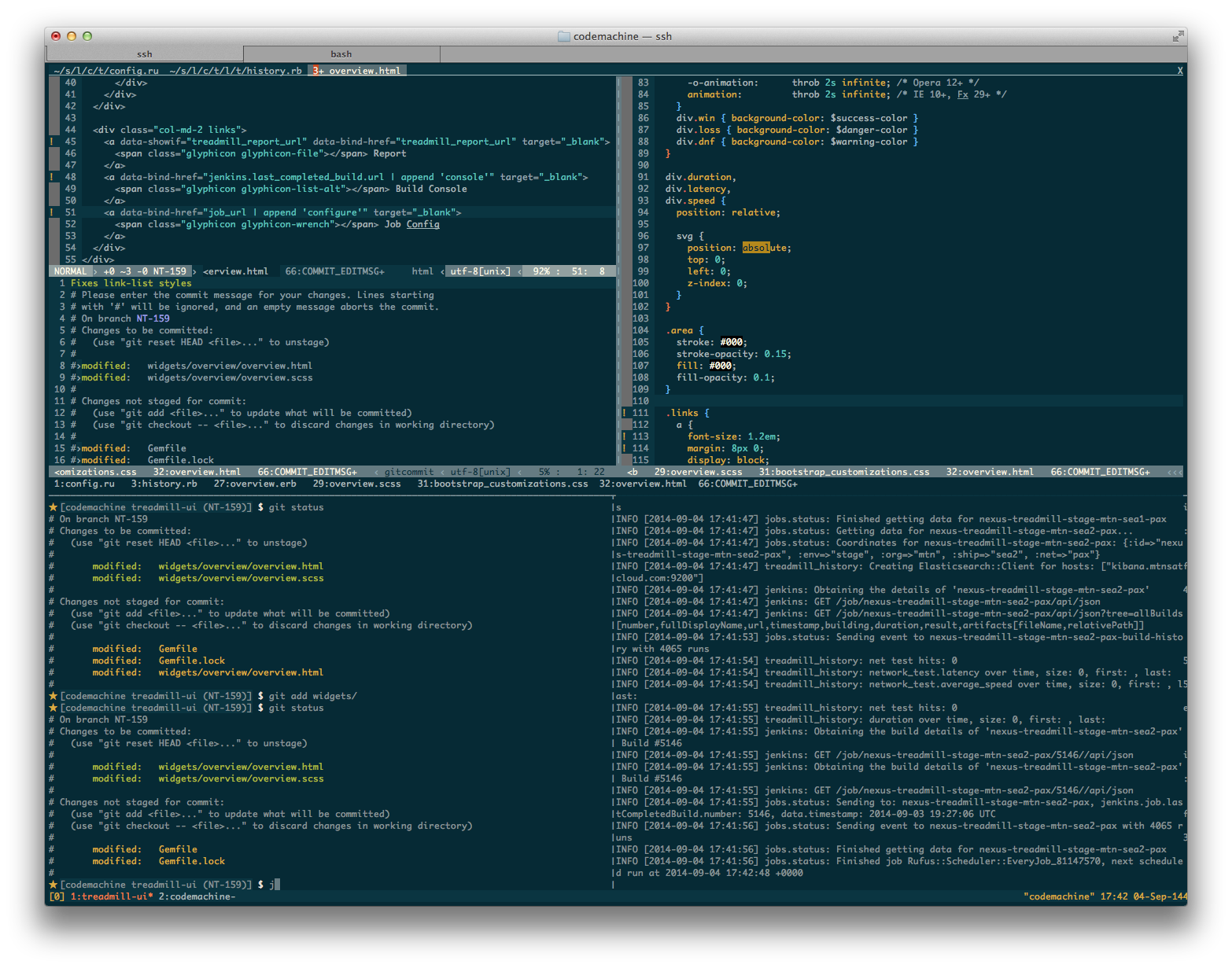Screen dimensions: 1232x968
Task: Close vim tab with X button
Action: tap(1180, 71)
